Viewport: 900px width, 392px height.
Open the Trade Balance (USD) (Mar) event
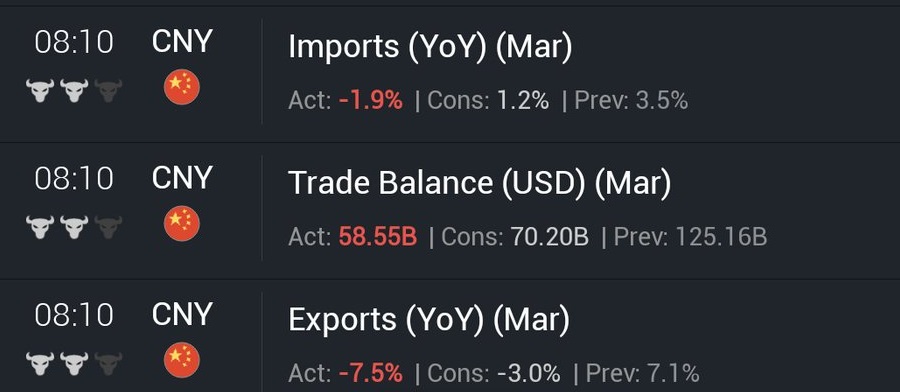tap(479, 183)
